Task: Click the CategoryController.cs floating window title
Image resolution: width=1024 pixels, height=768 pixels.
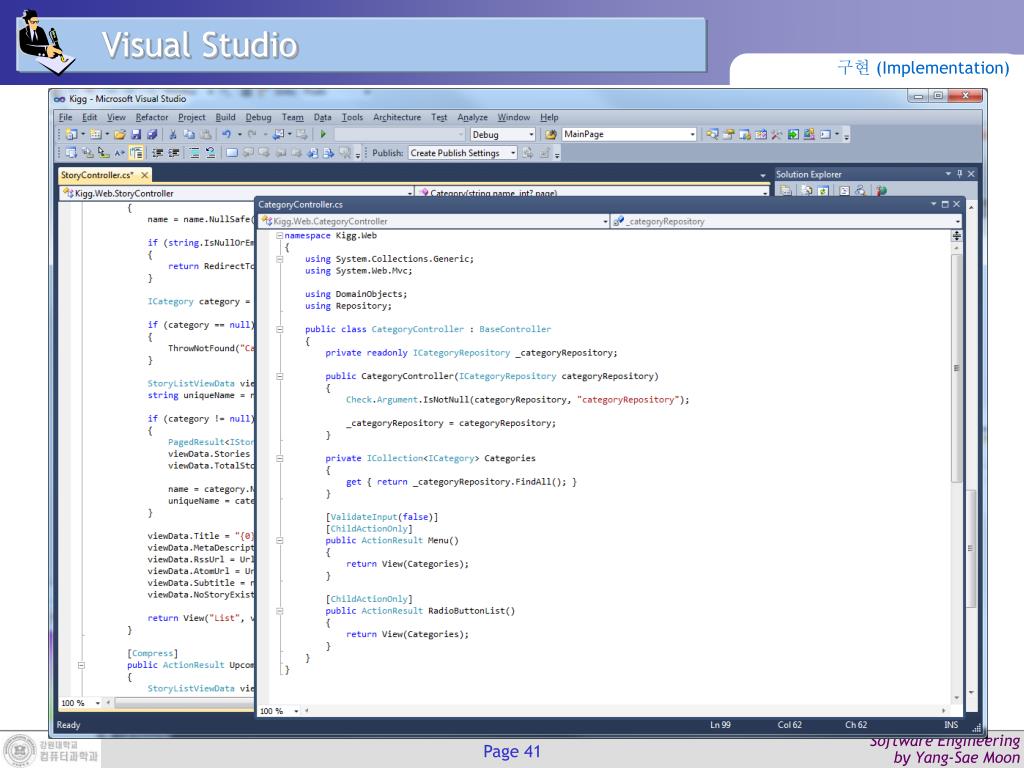Action: click(x=300, y=204)
